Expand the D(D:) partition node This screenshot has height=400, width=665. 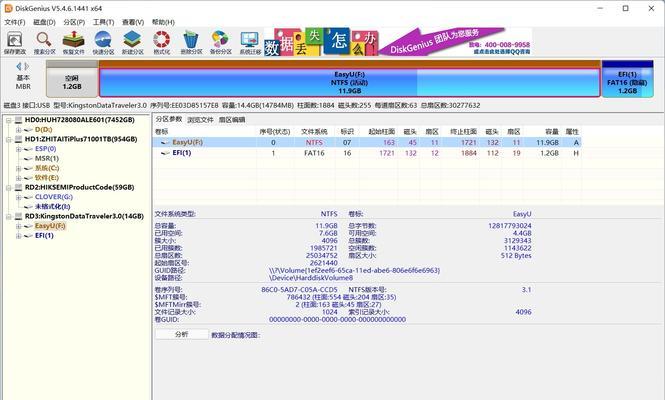18,130
